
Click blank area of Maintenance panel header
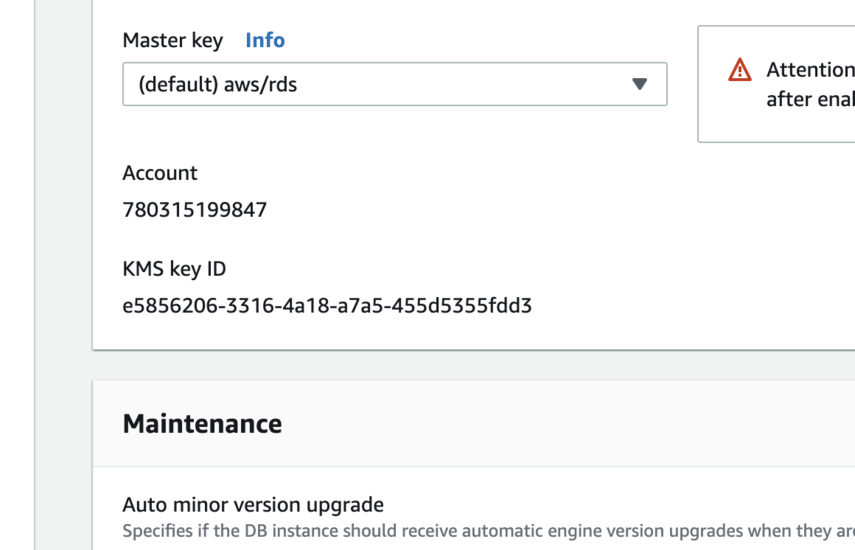(x=560, y=424)
